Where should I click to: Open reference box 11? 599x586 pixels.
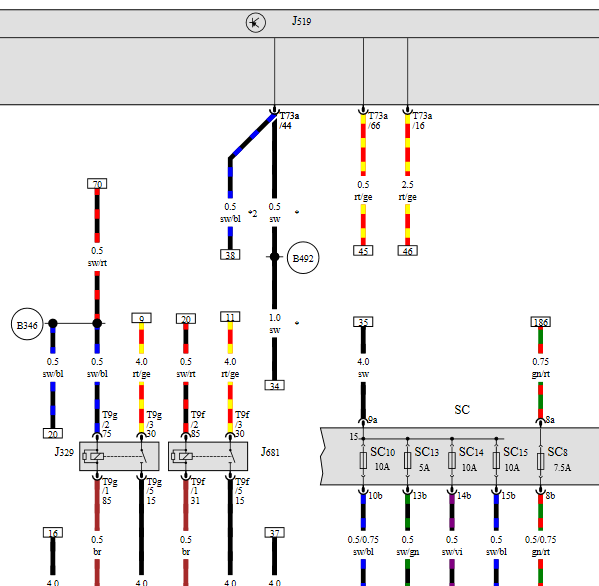pos(230,317)
